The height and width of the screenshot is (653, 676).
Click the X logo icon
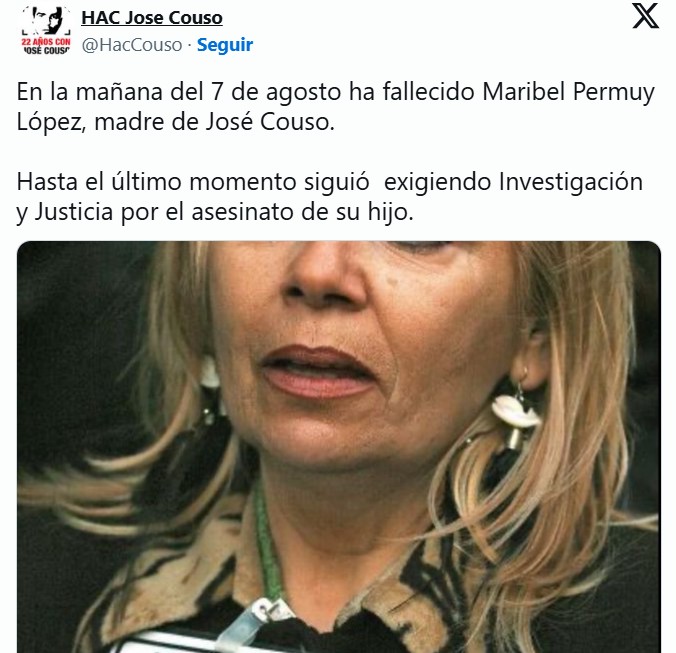click(645, 16)
